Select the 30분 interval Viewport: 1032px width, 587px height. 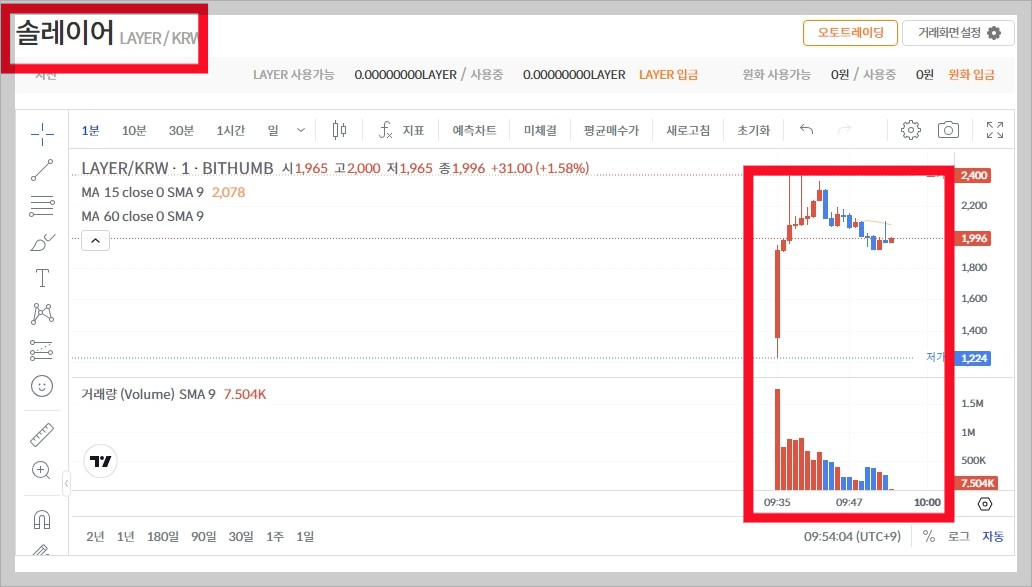(181, 130)
